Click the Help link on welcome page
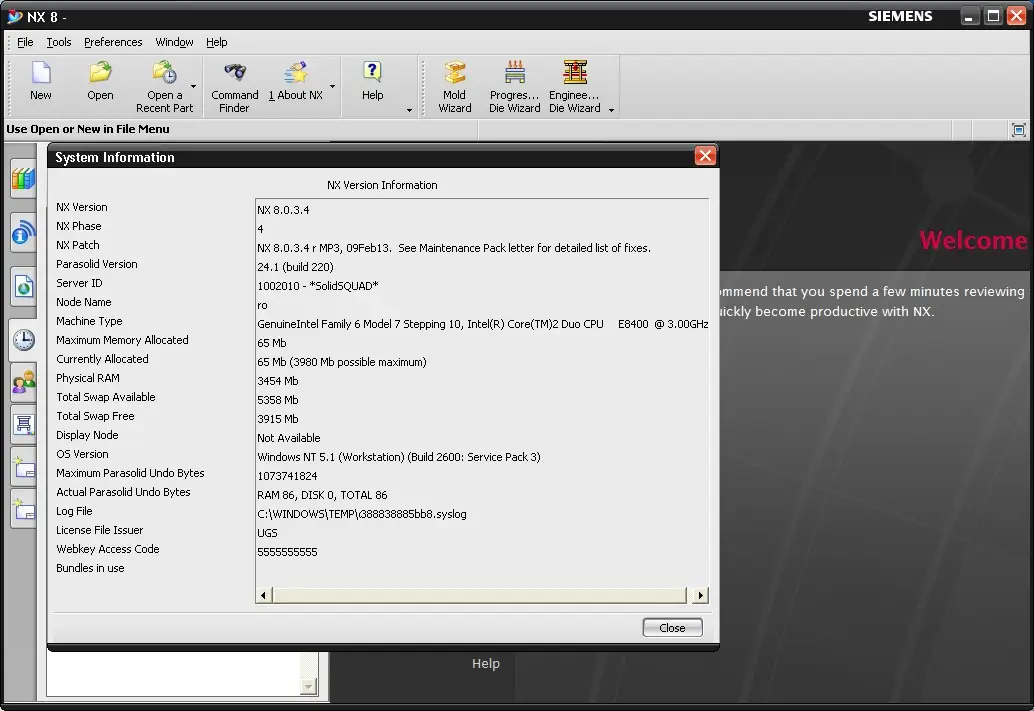 485,664
